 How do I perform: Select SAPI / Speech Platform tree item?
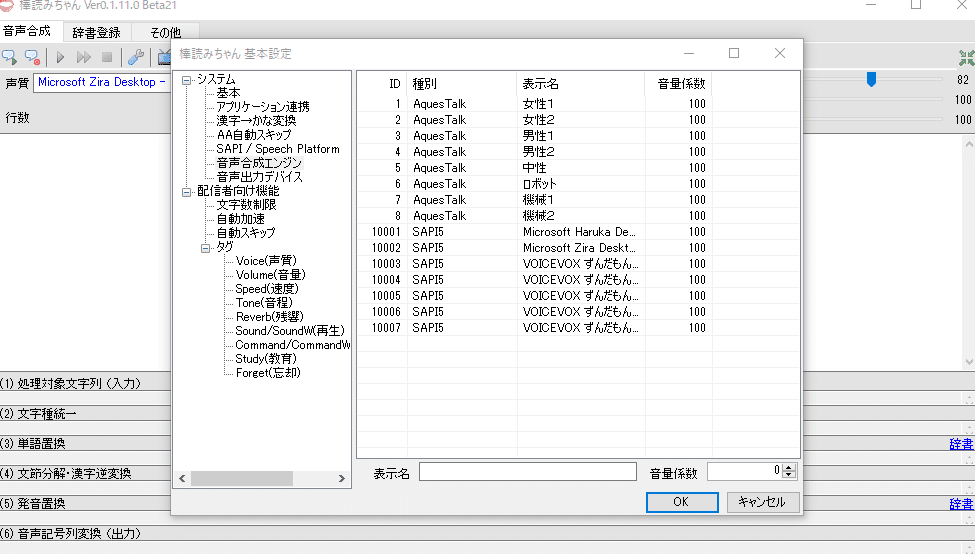point(278,149)
